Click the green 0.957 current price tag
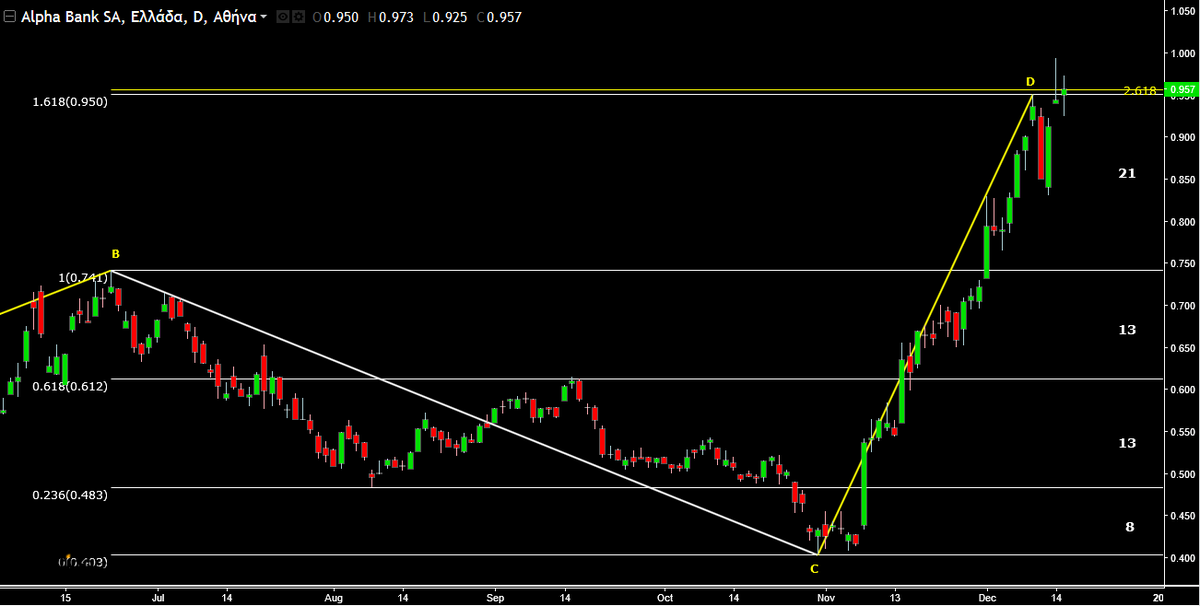This screenshot has width=1200, height=606. [x=1180, y=89]
